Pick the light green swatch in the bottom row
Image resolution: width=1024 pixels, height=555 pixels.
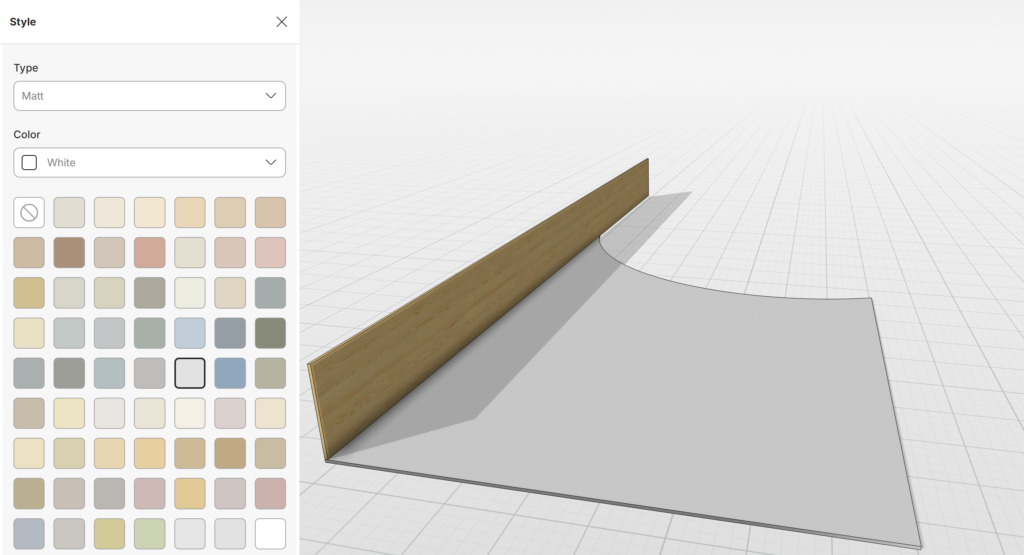click(150, 533)
